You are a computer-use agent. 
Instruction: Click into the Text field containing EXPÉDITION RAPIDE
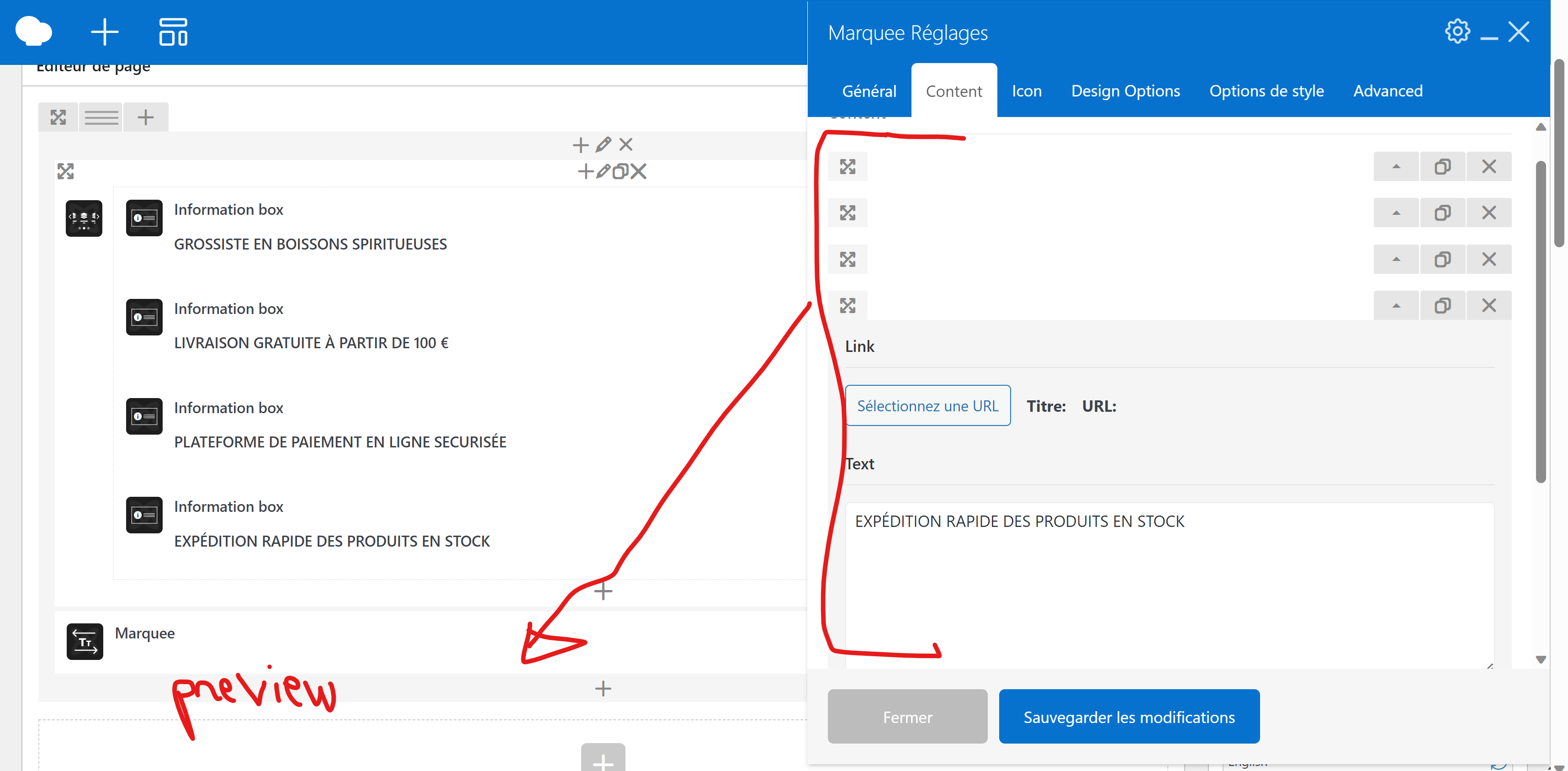tap(1169, 586)
